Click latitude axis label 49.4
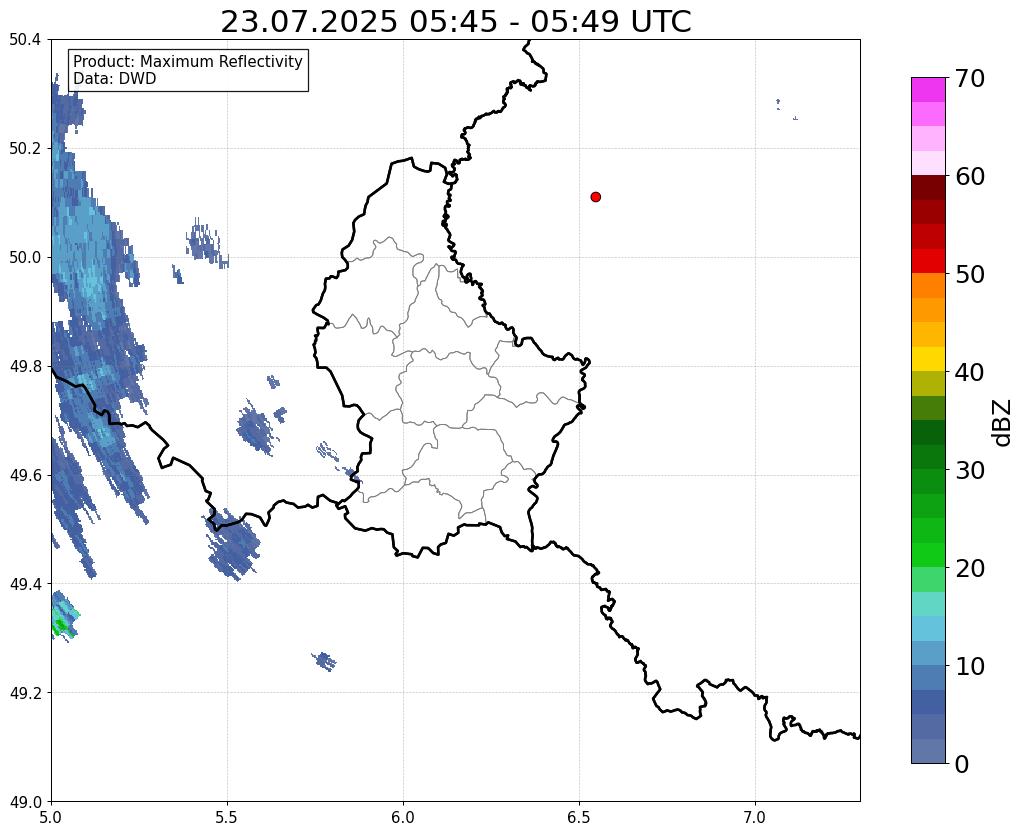 25,584
